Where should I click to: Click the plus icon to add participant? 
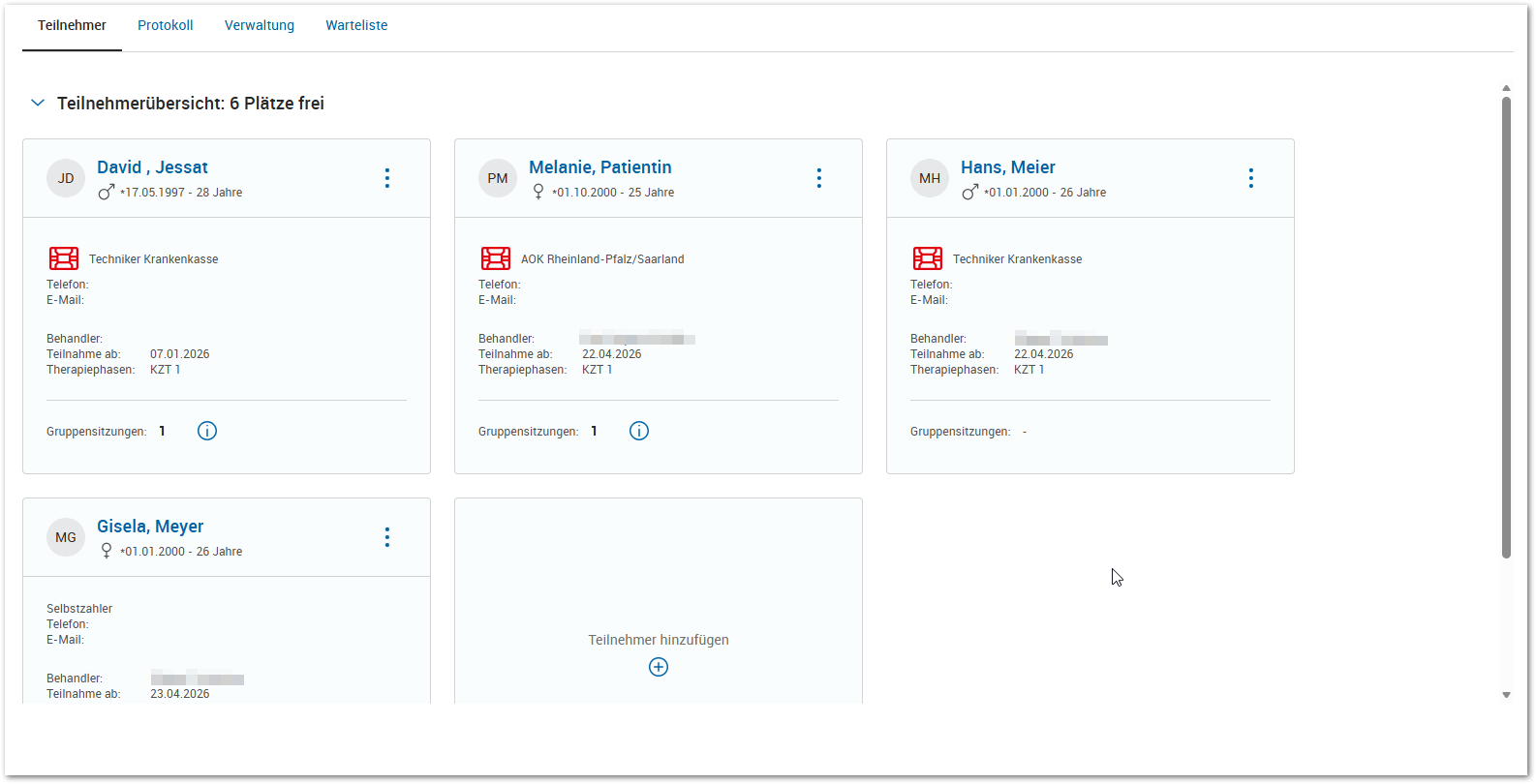pyautogui.click(x=659, y=667)
